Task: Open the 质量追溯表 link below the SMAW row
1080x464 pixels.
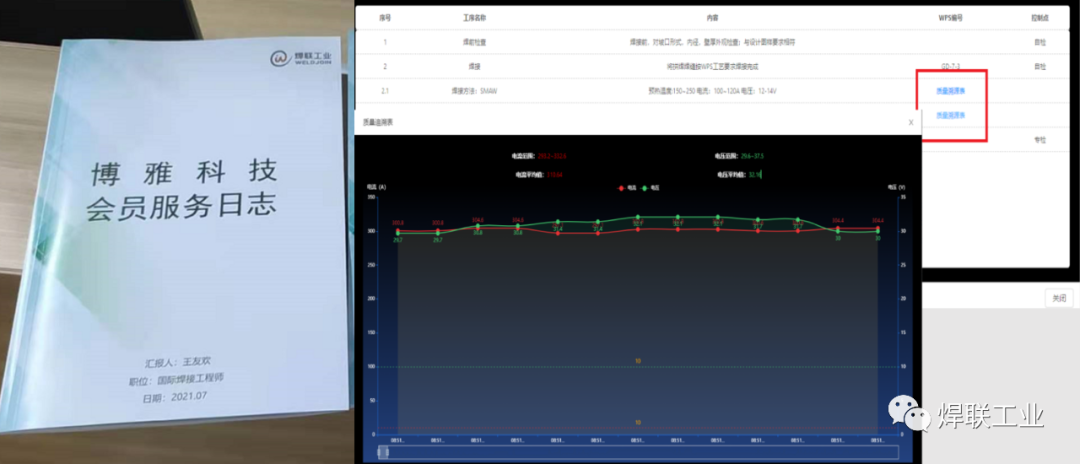Action: click(x=951, y=115)
